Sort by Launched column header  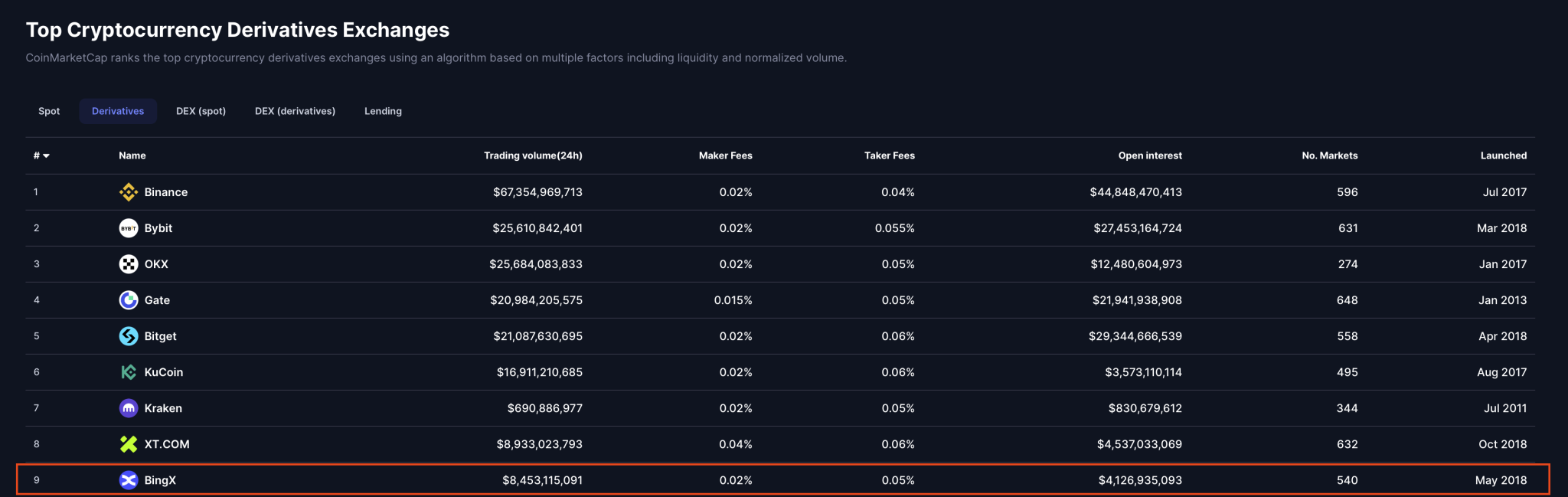1504,155
